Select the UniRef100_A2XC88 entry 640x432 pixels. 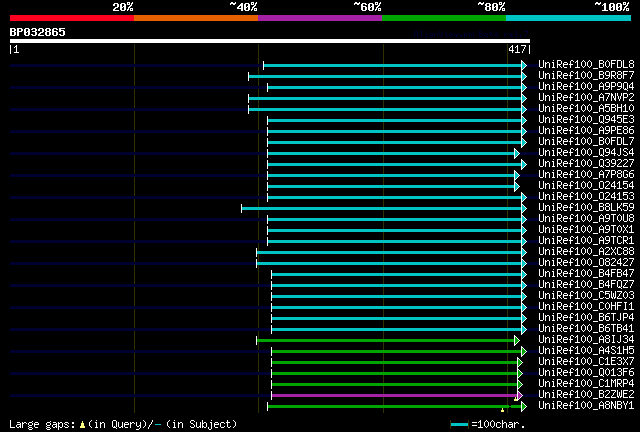pyautogui.click(x=586, y=252)
